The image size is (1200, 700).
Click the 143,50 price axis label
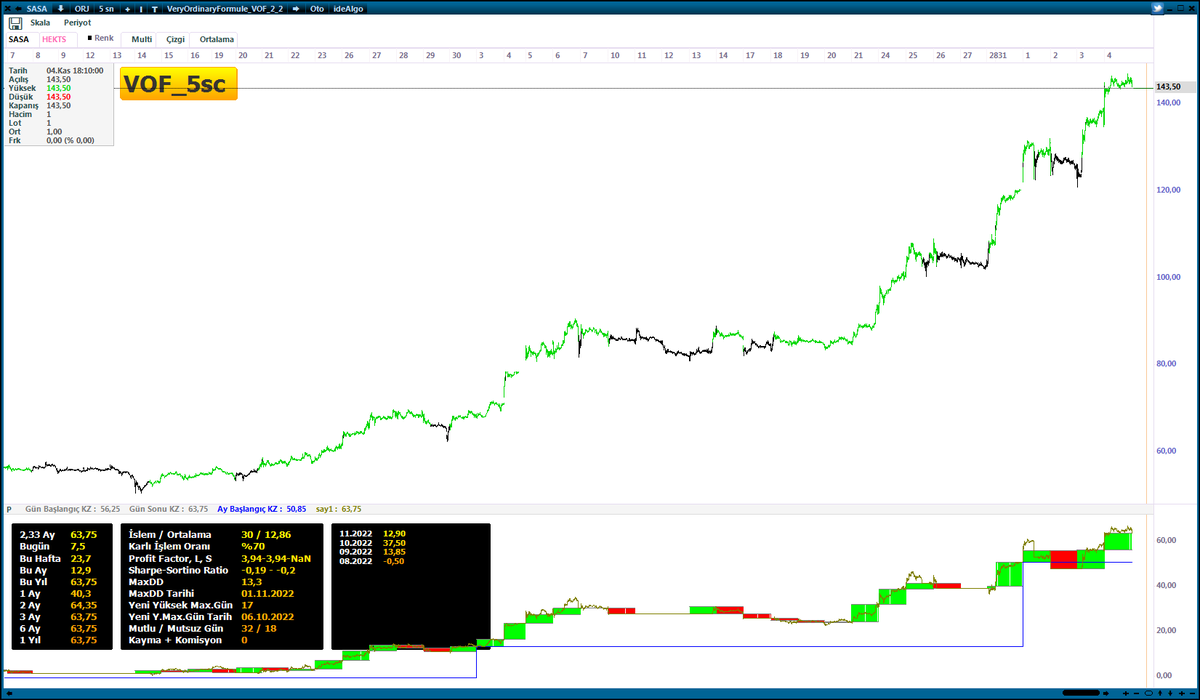pyautogui.click(x=1168, y=87)
